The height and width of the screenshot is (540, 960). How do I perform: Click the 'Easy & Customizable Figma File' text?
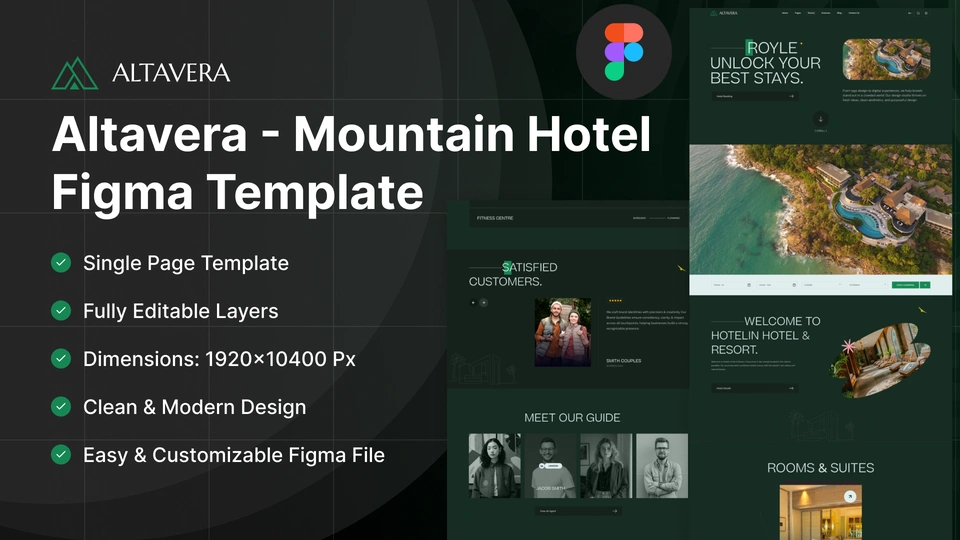(234, 455)
